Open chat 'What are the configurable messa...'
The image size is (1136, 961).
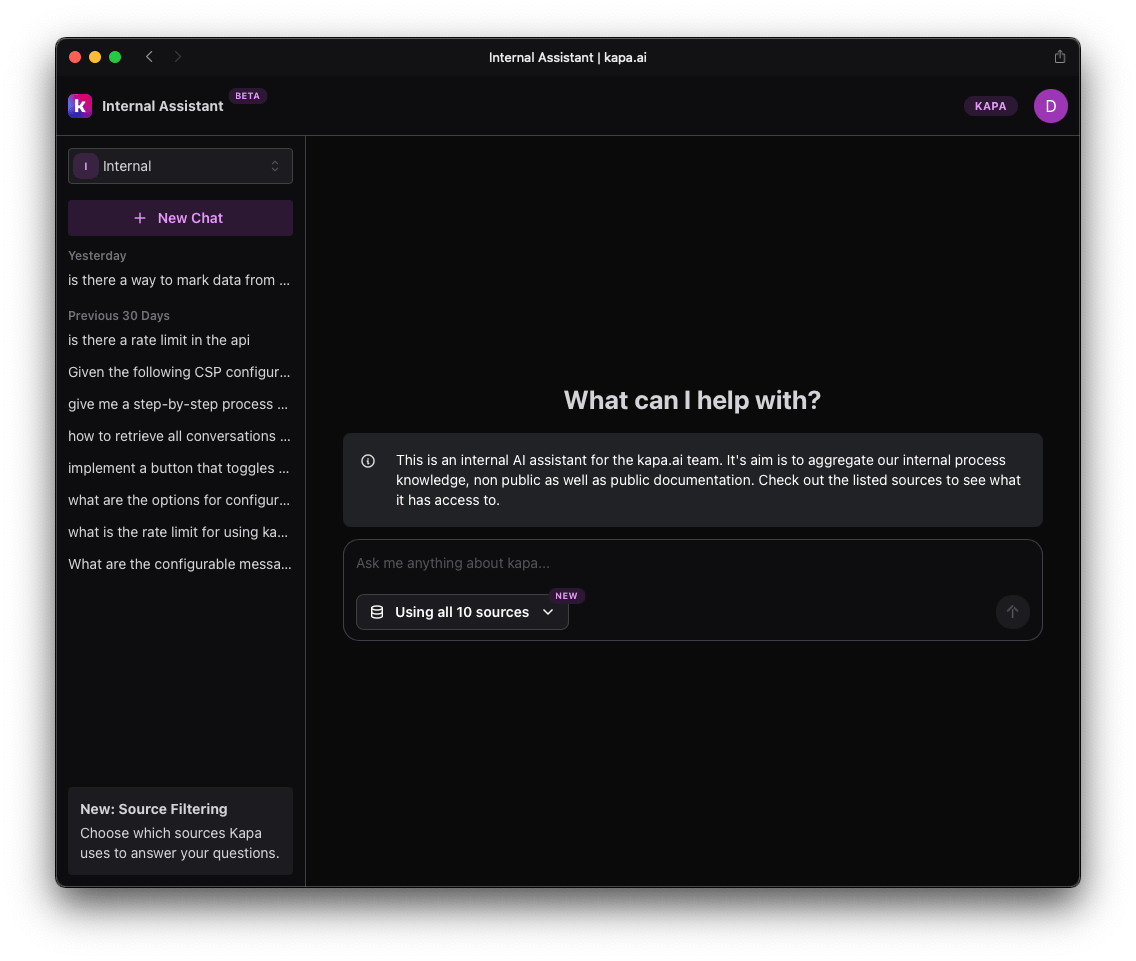click(180, 564)
